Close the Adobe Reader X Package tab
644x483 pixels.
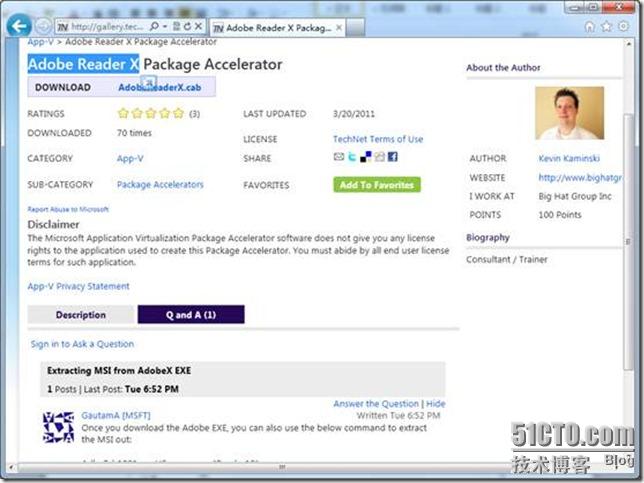(339, 28)
